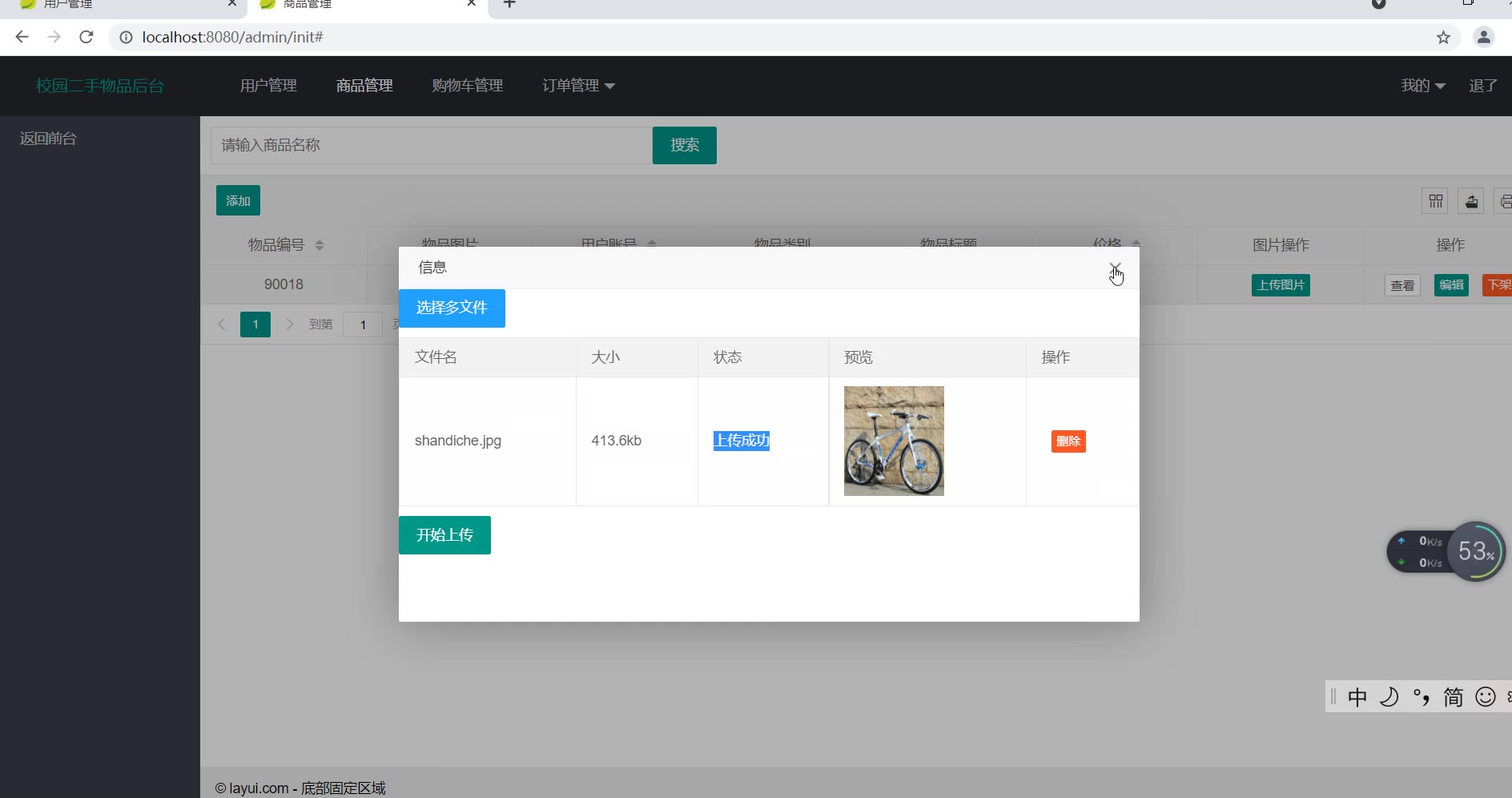Click the 开始上传 button
This screenshot has height=798, width=1512.
point(444,535)
